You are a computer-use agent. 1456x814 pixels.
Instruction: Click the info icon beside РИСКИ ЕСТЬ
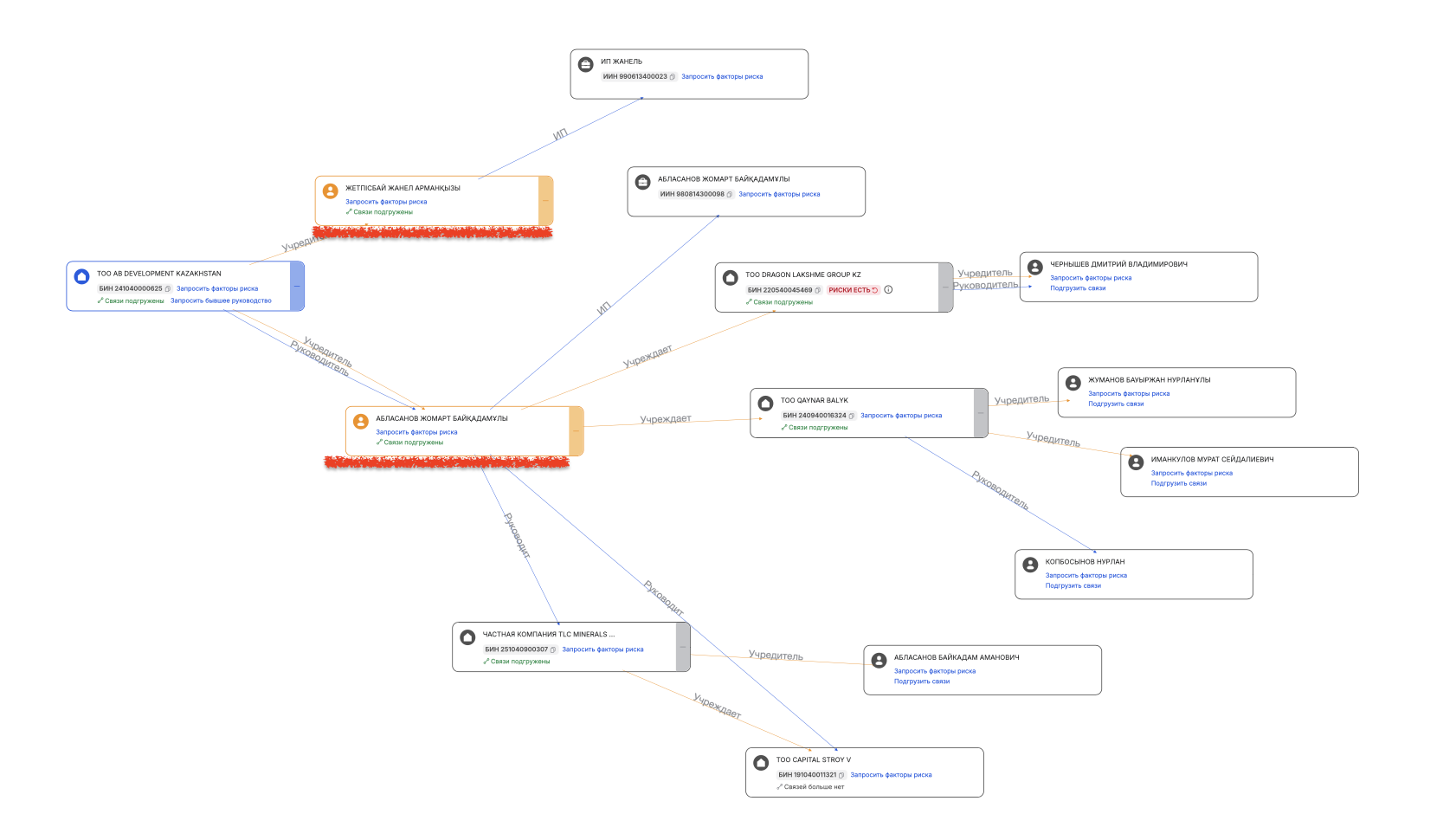(888, 290)
